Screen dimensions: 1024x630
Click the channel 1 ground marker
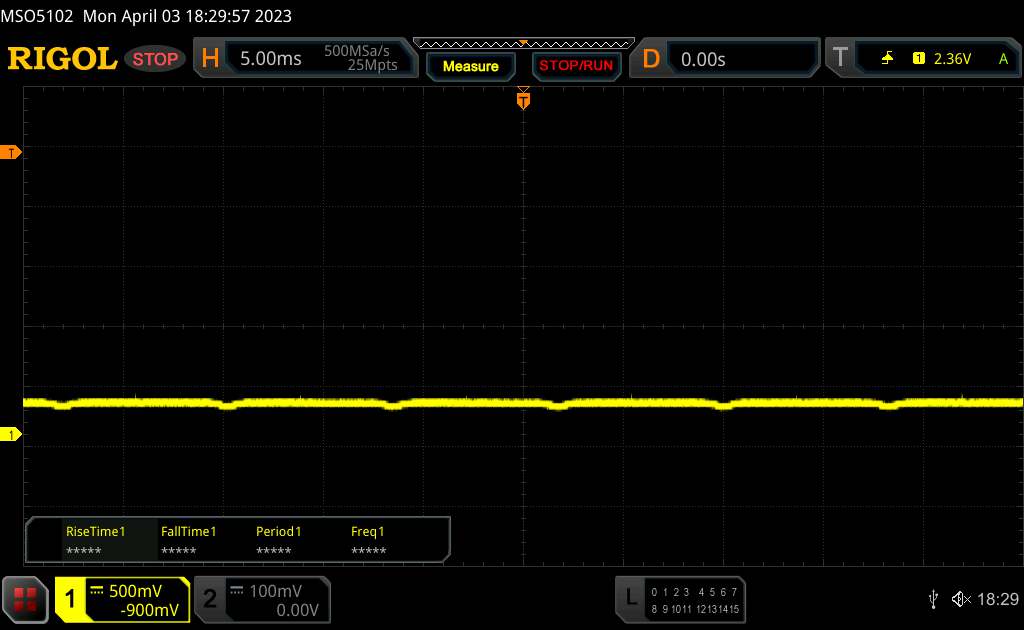(10, 434)
